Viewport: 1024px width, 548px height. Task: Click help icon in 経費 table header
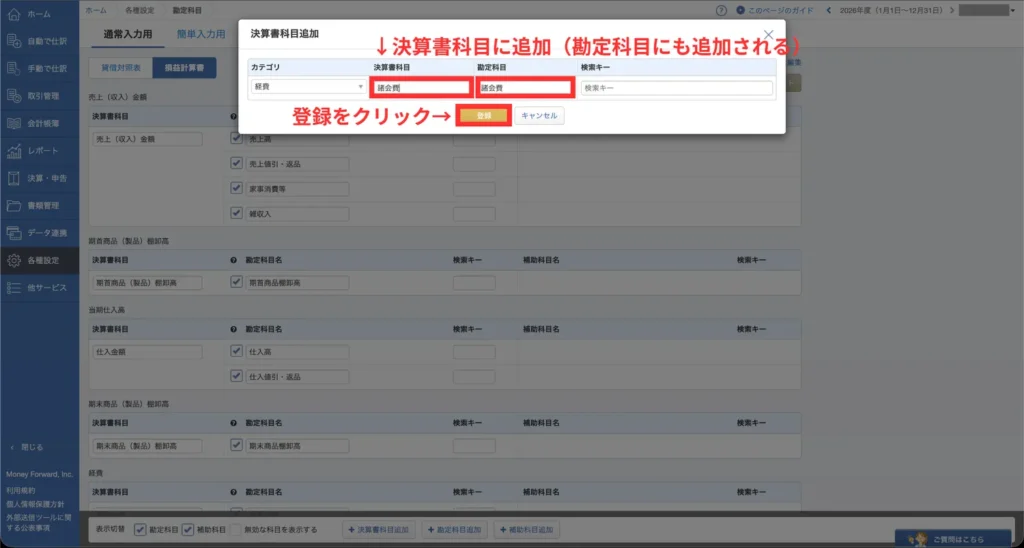click(x=234, y=492)
